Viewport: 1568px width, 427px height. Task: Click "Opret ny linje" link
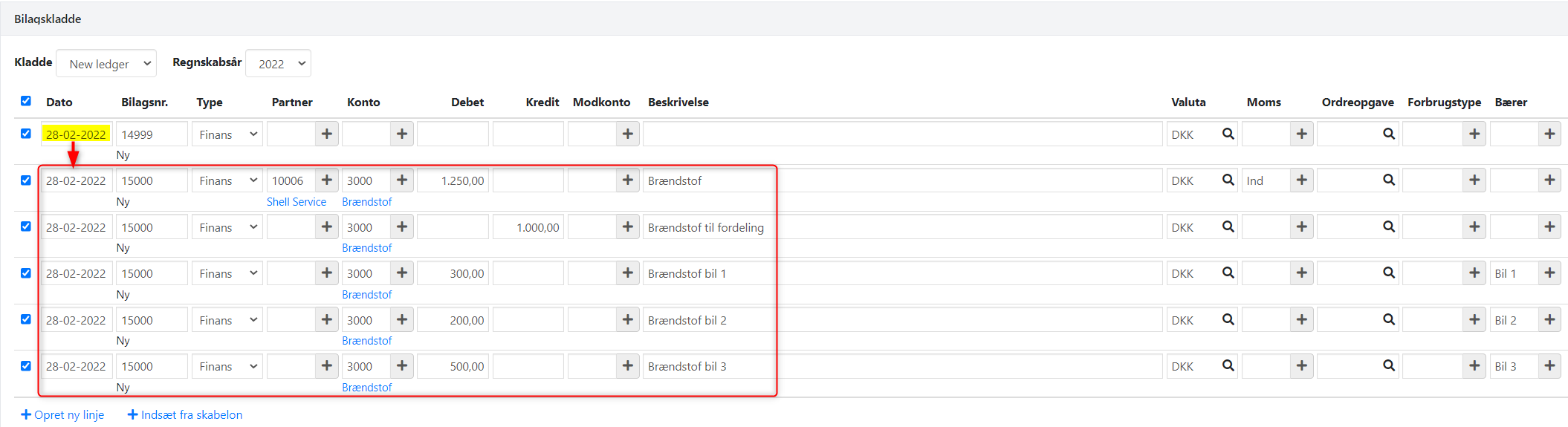(62, 415)
